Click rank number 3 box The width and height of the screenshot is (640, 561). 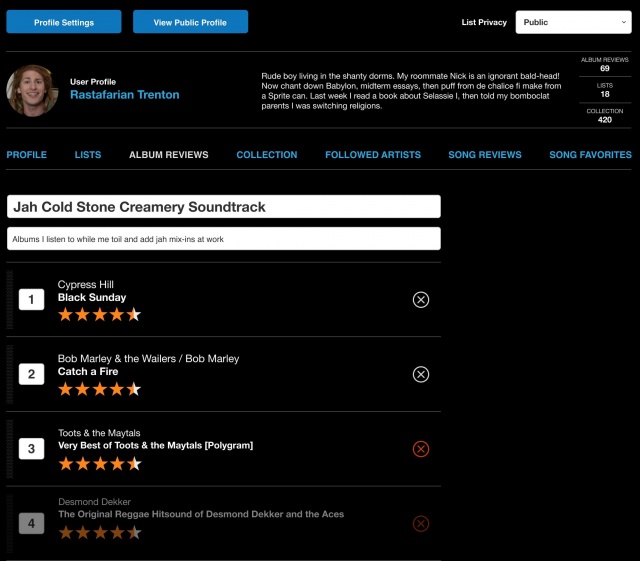pos(31,449)
